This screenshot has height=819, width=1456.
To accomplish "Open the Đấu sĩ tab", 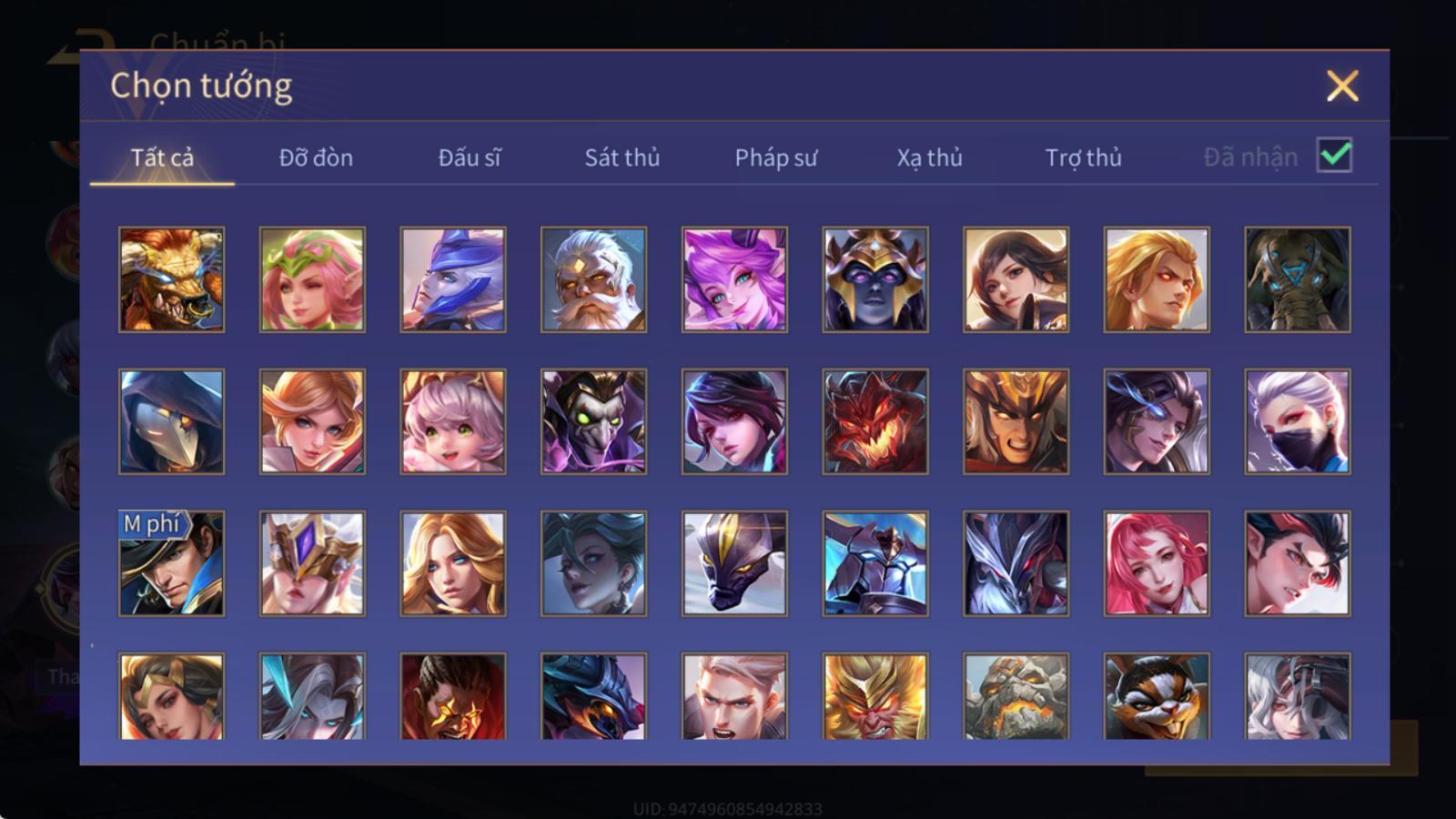I will [470, 157].
